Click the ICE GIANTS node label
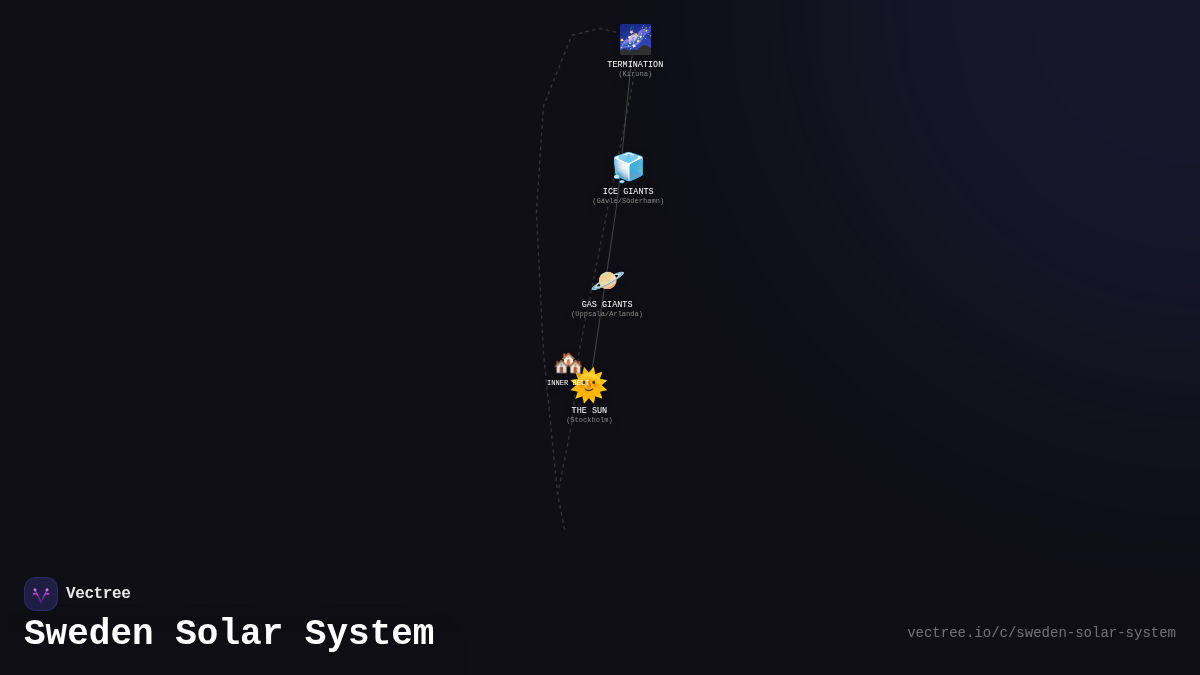 tap(628, 191)
